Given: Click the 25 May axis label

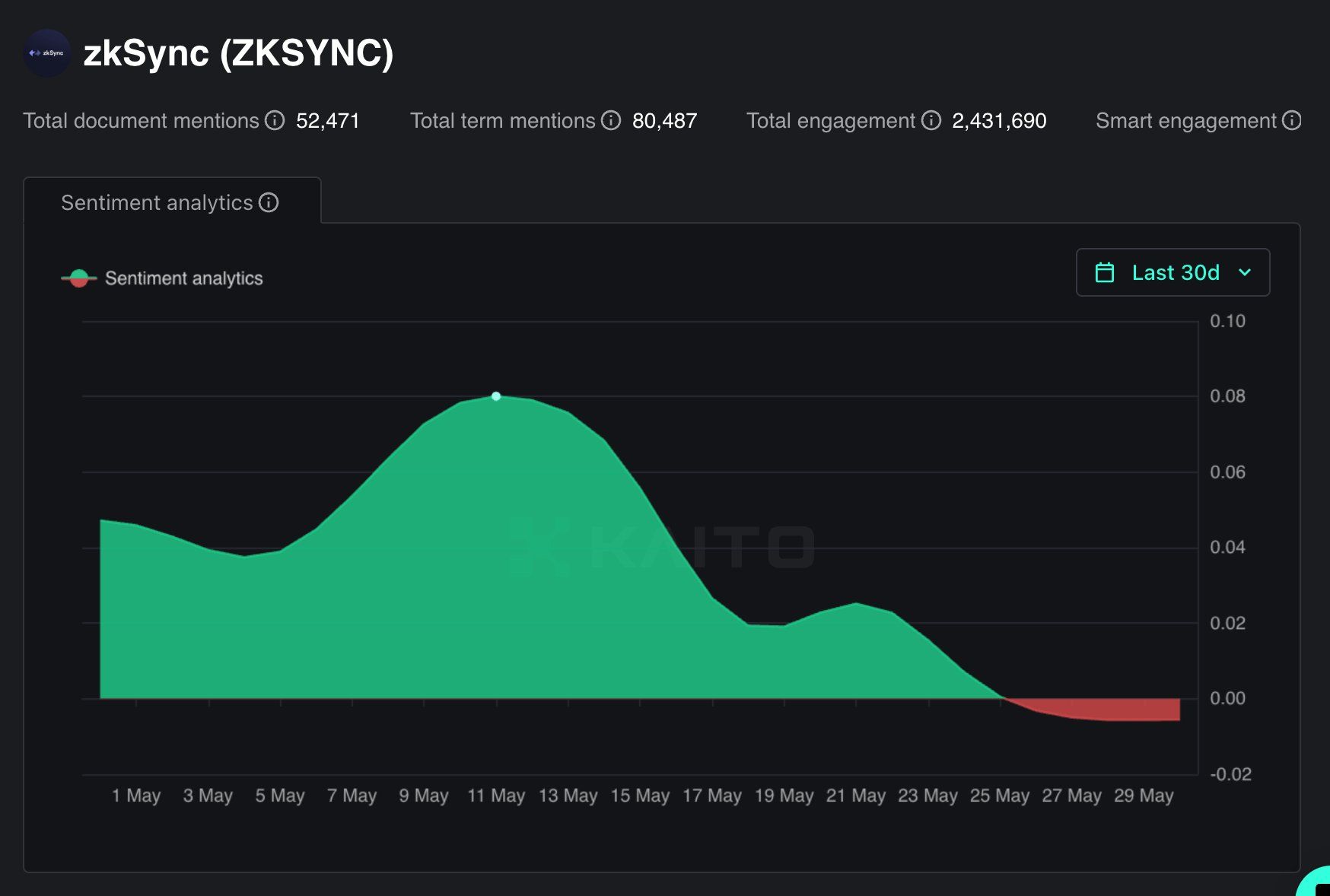Looking at the screenshot, I should (x=1000, y=796).
